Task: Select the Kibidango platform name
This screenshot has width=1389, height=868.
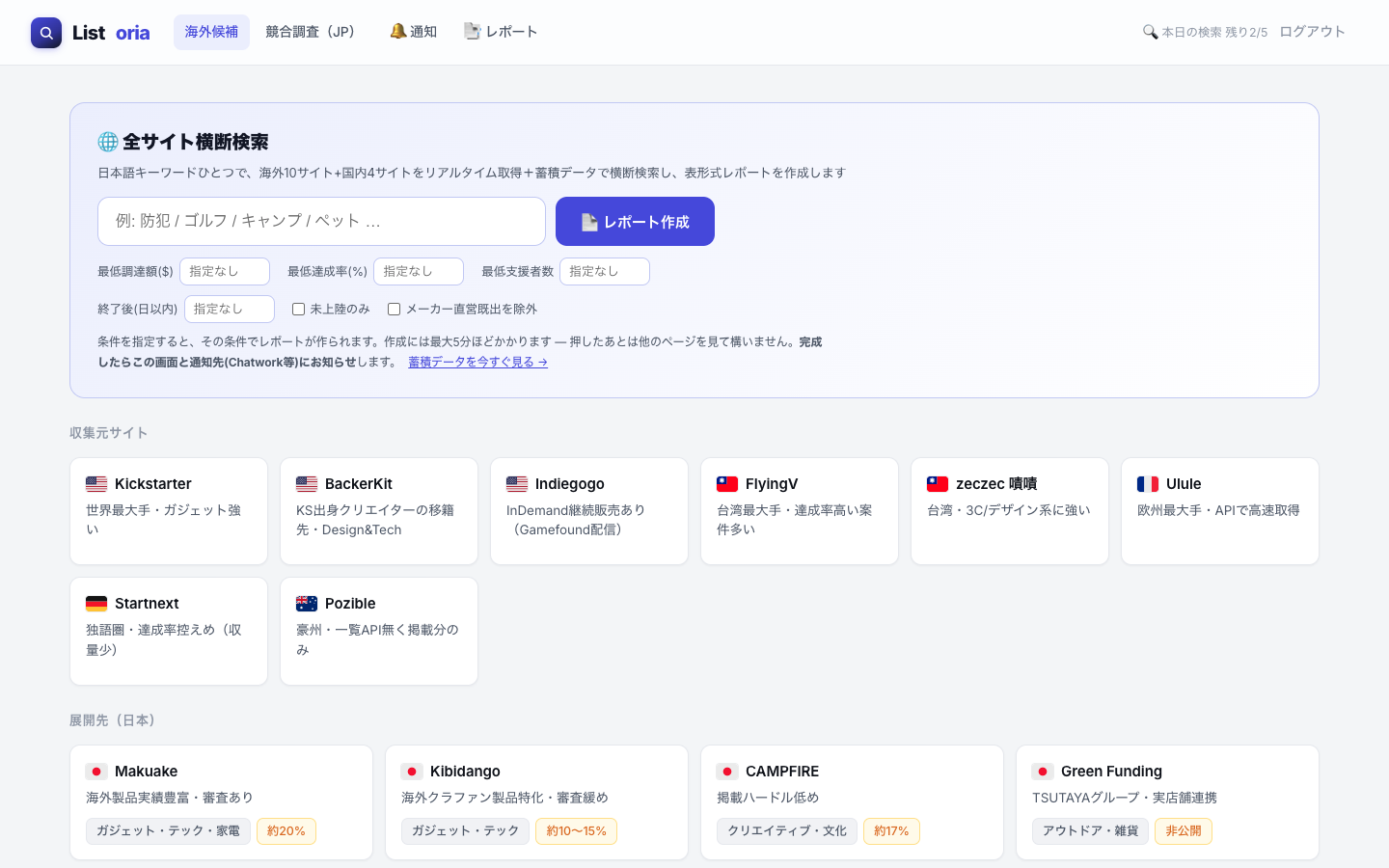Action: pyautogui.click(x=465, y=772)
